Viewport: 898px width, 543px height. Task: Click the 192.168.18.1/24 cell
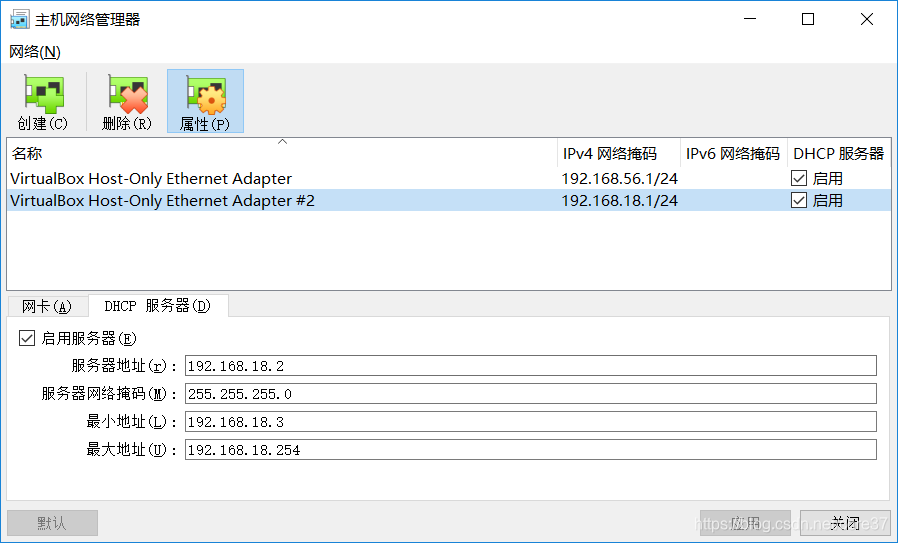(x=620, y=200)
